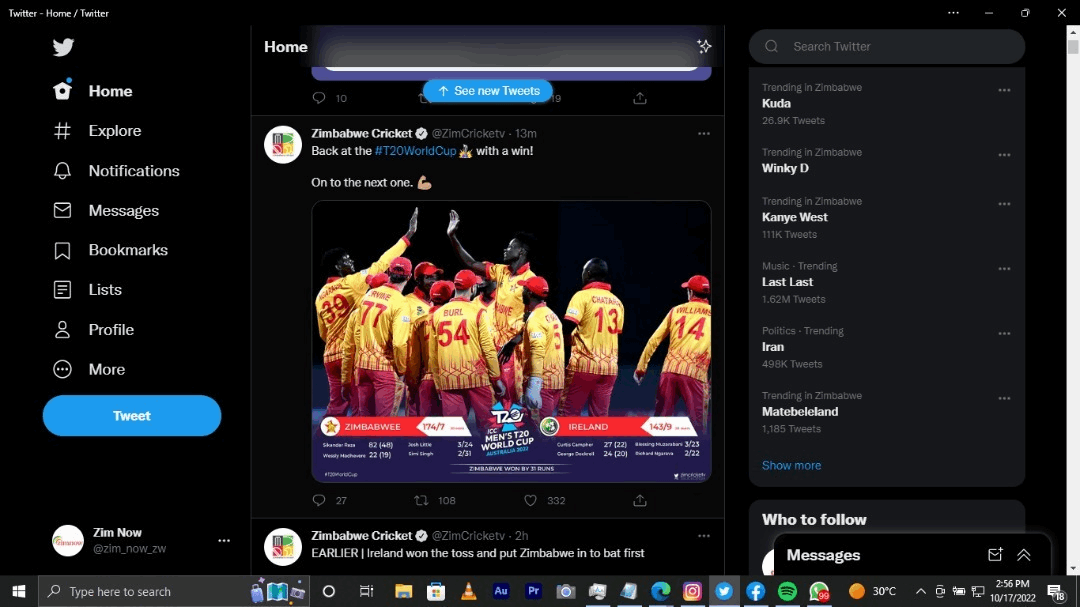Retweet the tweet with 108 retweets

(x=421, y=500)
